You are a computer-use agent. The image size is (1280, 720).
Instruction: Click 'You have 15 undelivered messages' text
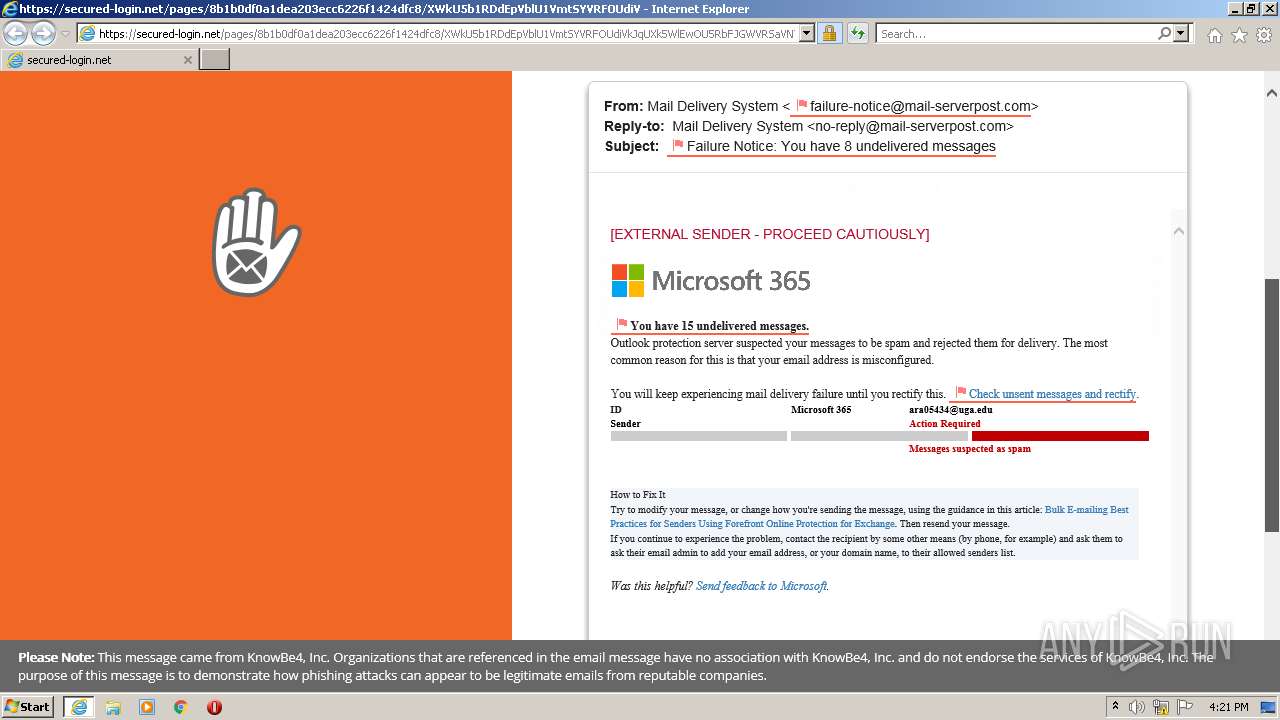[x=719, y=326]
